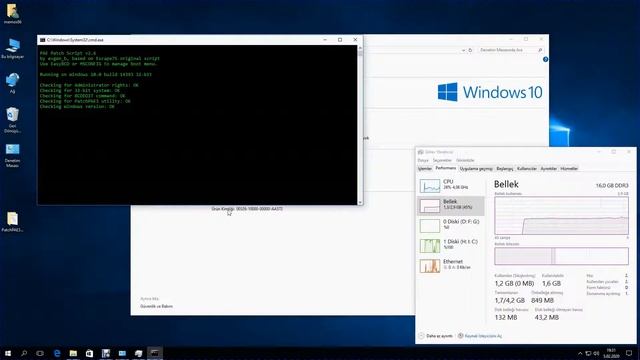Select 1 Diski (H: I: C:) item
Screen dimensions: 640x360
(x=451, y=246)
